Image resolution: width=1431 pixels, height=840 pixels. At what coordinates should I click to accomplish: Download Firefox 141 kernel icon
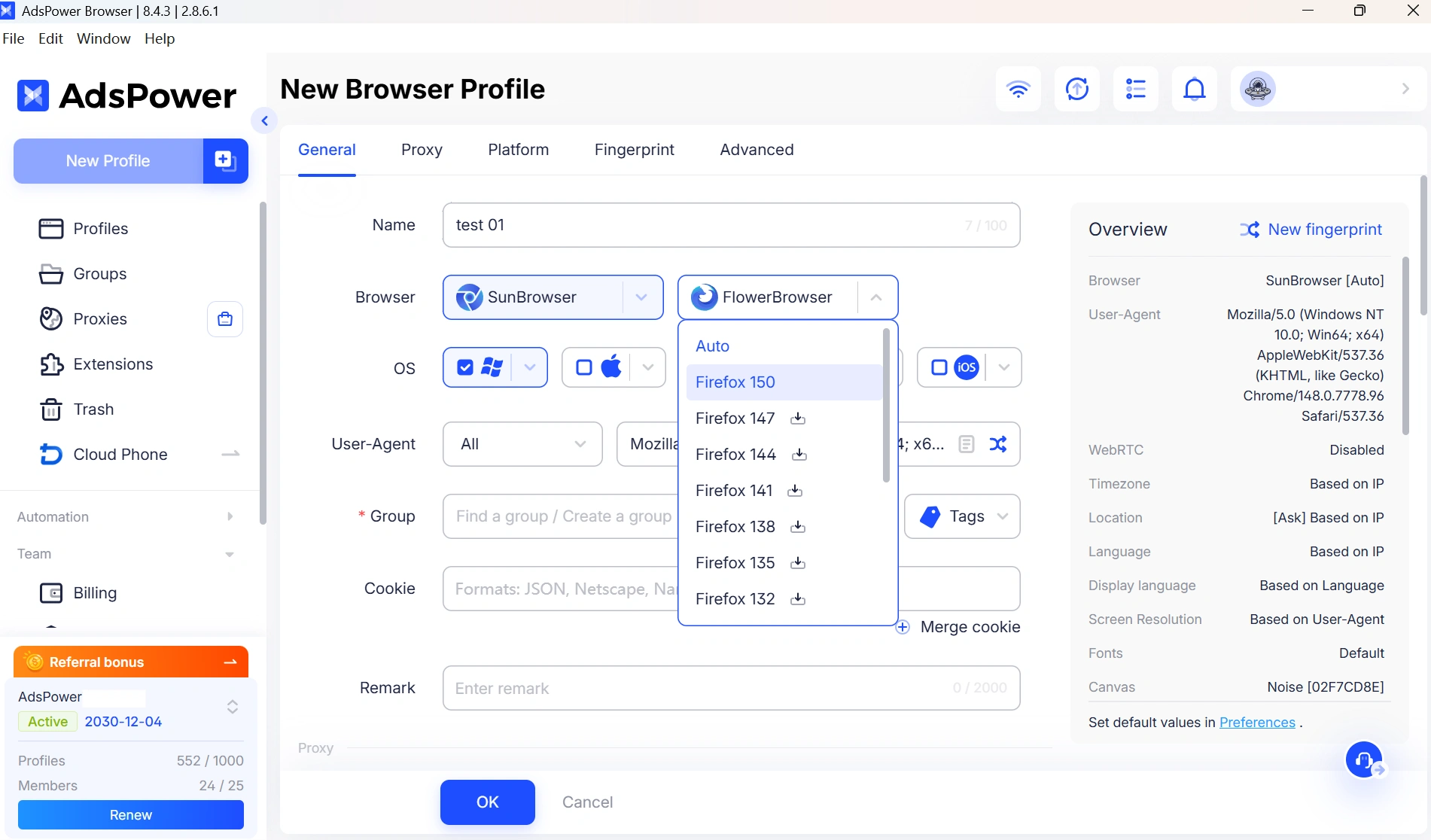tap(794, 491)
